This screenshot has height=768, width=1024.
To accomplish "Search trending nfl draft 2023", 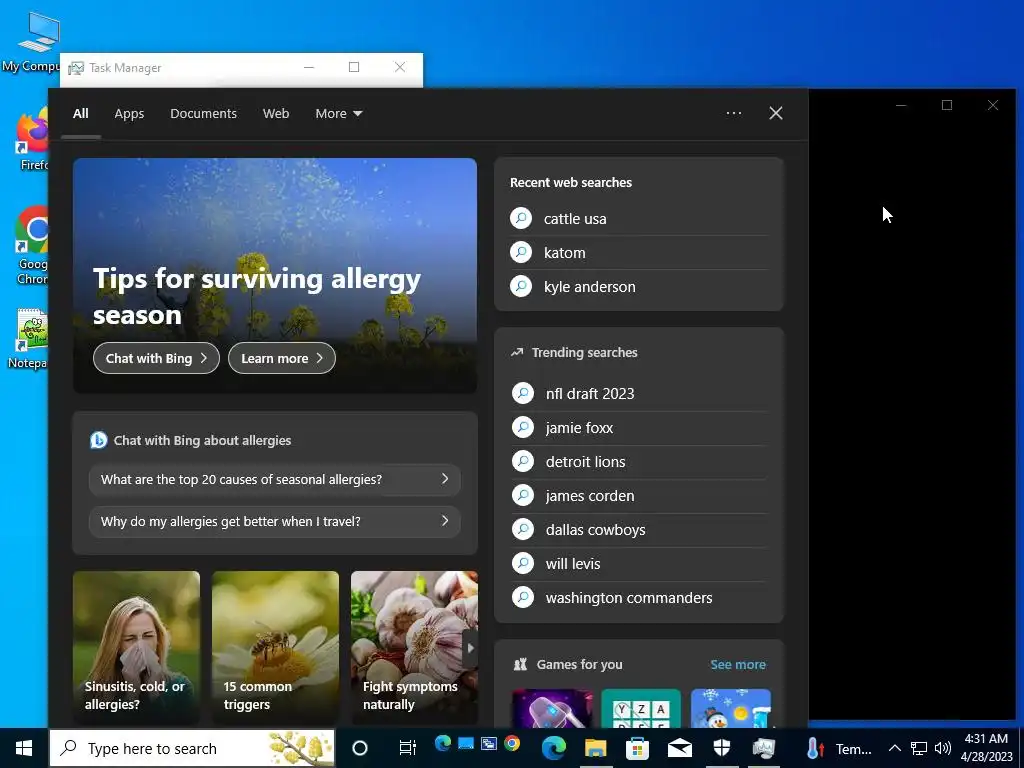I will 639,394.
